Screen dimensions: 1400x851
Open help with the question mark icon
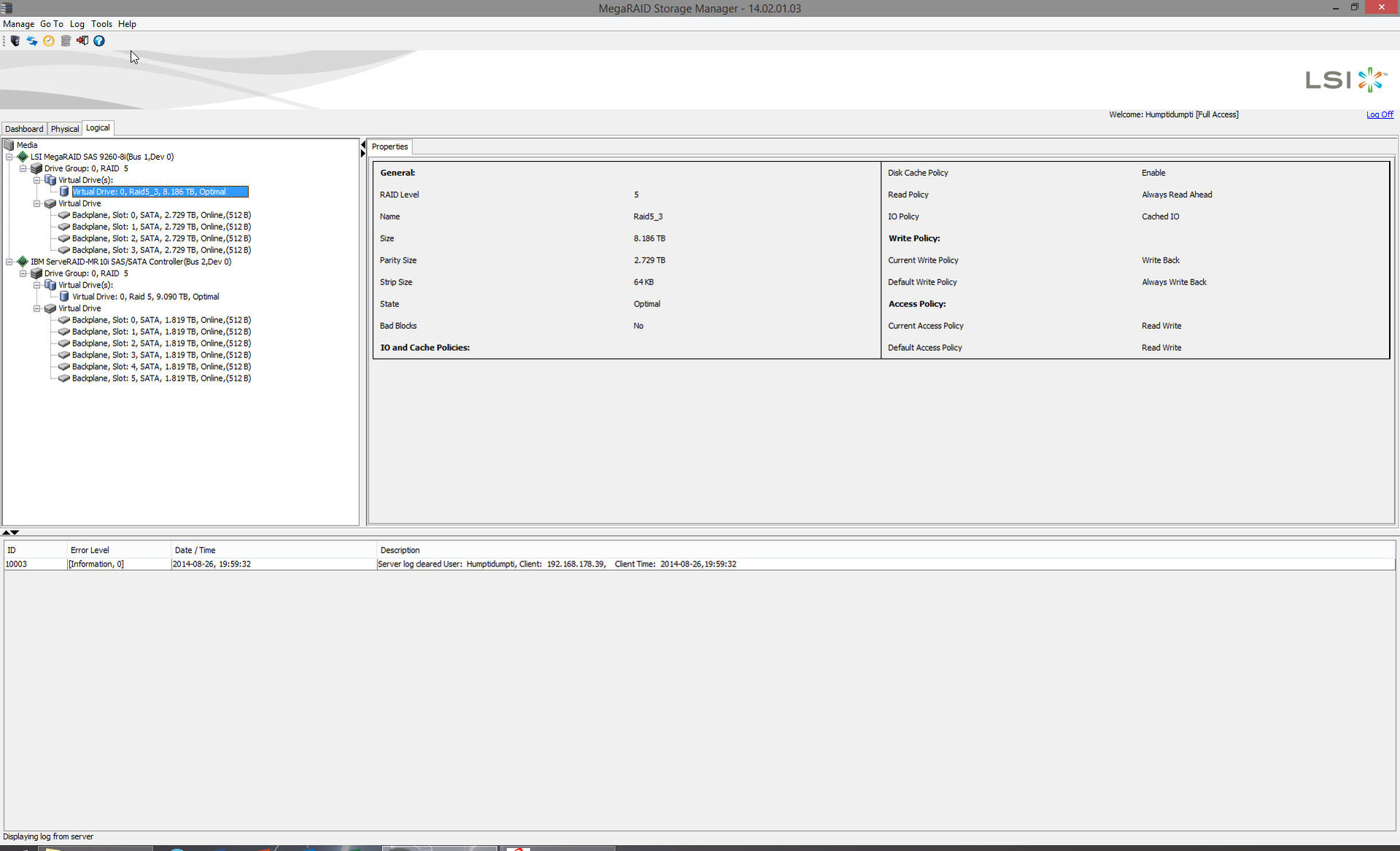[99, 41]
